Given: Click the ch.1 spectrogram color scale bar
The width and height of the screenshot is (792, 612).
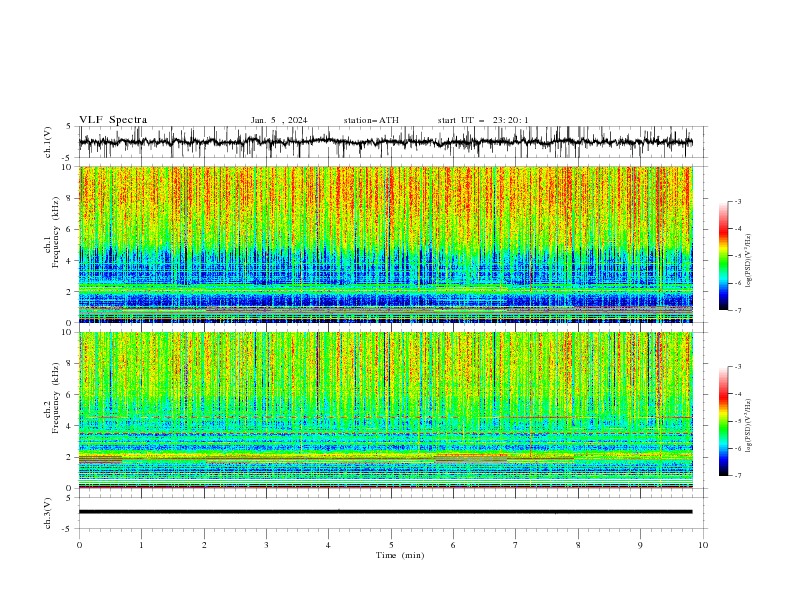Looking at the screenshot, I should (724, 256).
